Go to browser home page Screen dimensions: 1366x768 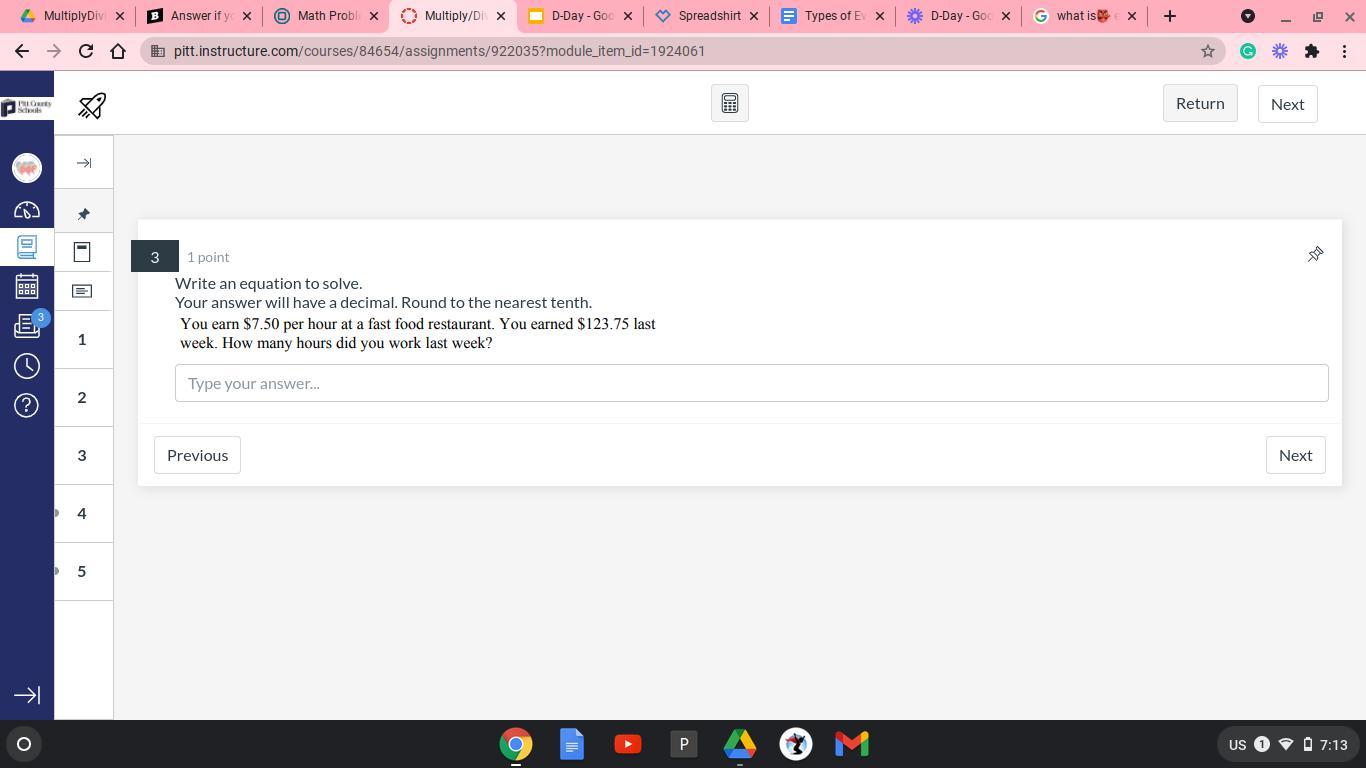[x=118, y=51]
